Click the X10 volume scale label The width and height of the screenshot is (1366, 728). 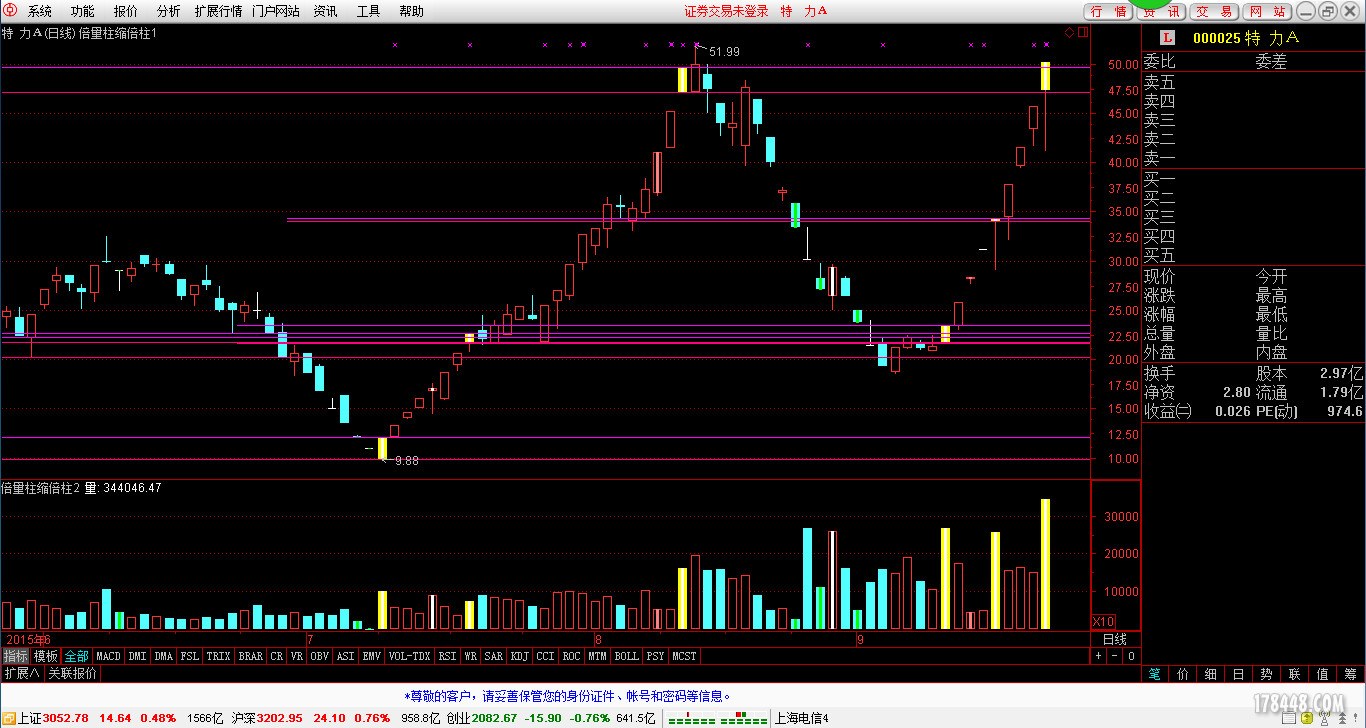pos(1103,621)
